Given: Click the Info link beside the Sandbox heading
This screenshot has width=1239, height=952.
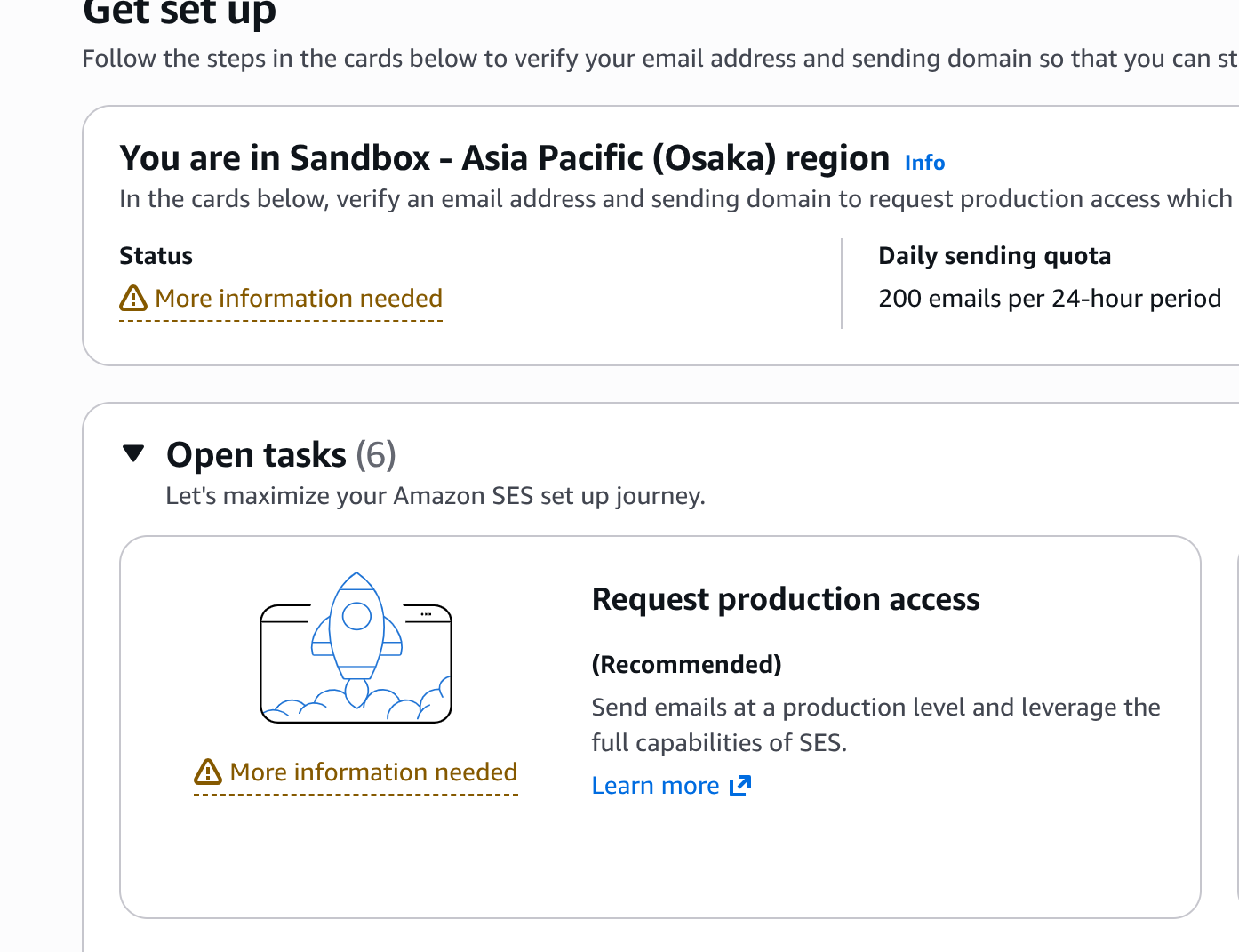Looking at the screenshot, I should (924, 163).
